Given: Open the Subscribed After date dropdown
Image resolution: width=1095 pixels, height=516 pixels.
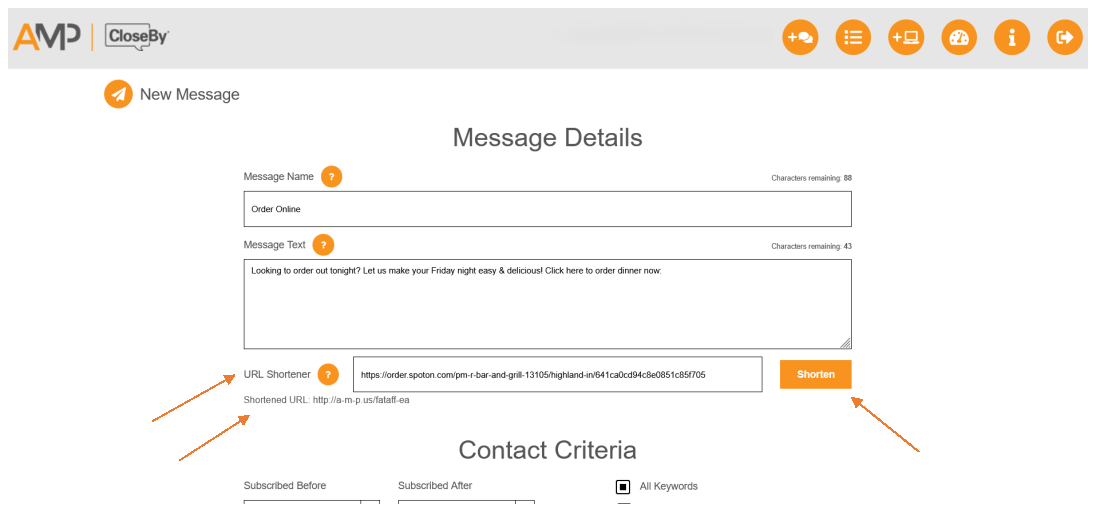Looking at the screenshot, I should click(525, 507).
